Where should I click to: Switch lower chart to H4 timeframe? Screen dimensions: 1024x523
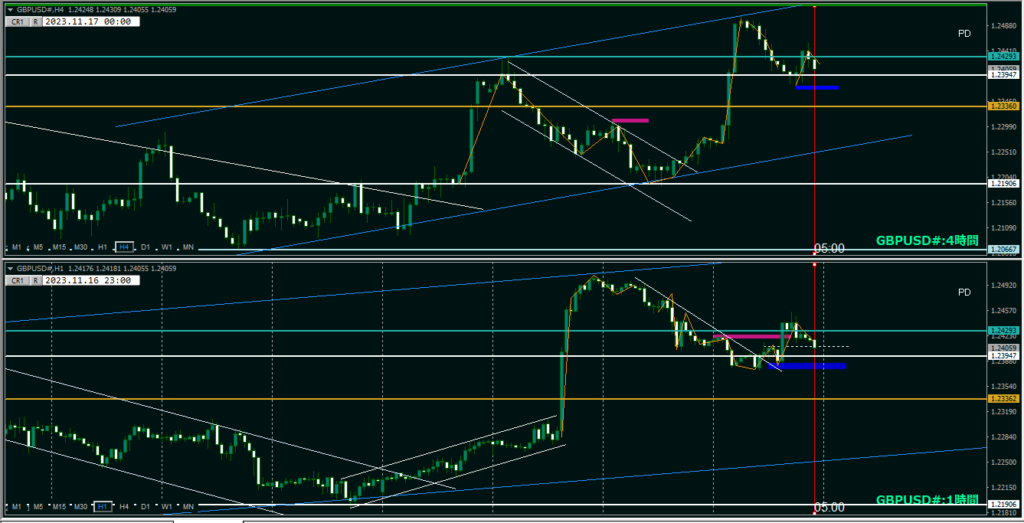pos(124,507)
